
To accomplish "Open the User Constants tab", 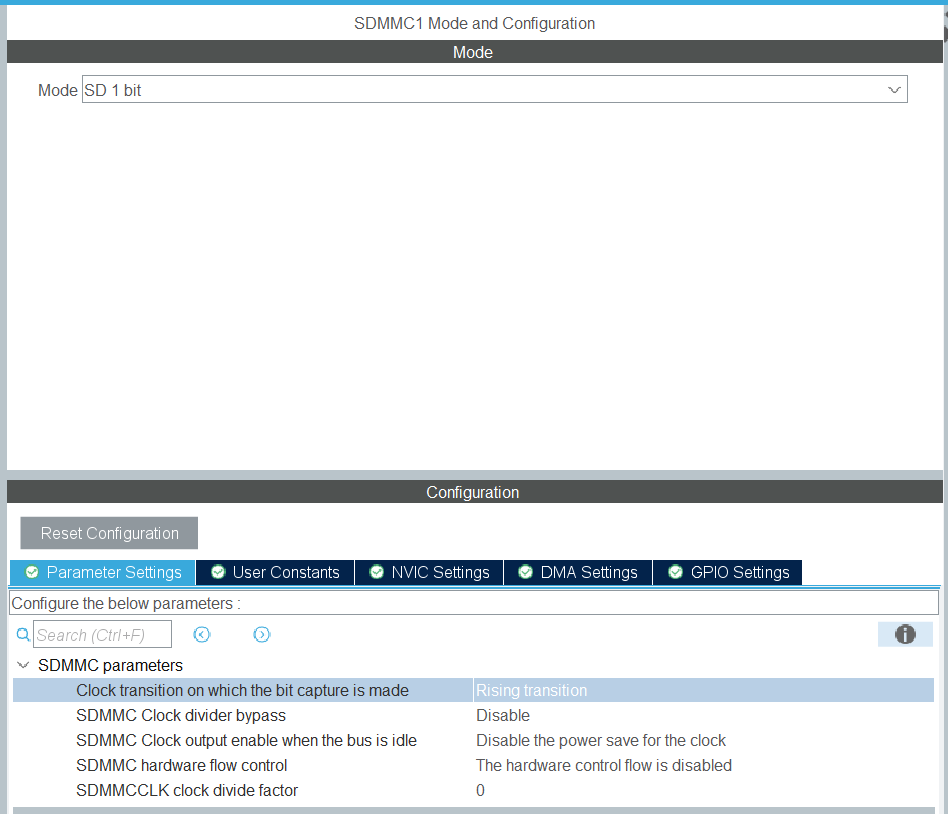I will point(276,572).
